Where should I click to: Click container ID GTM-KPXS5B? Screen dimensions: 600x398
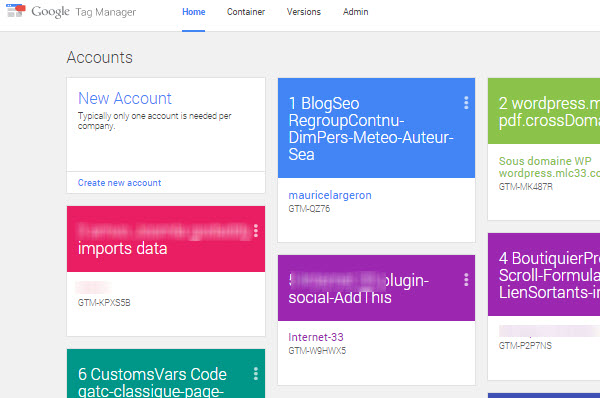point(104,303)
